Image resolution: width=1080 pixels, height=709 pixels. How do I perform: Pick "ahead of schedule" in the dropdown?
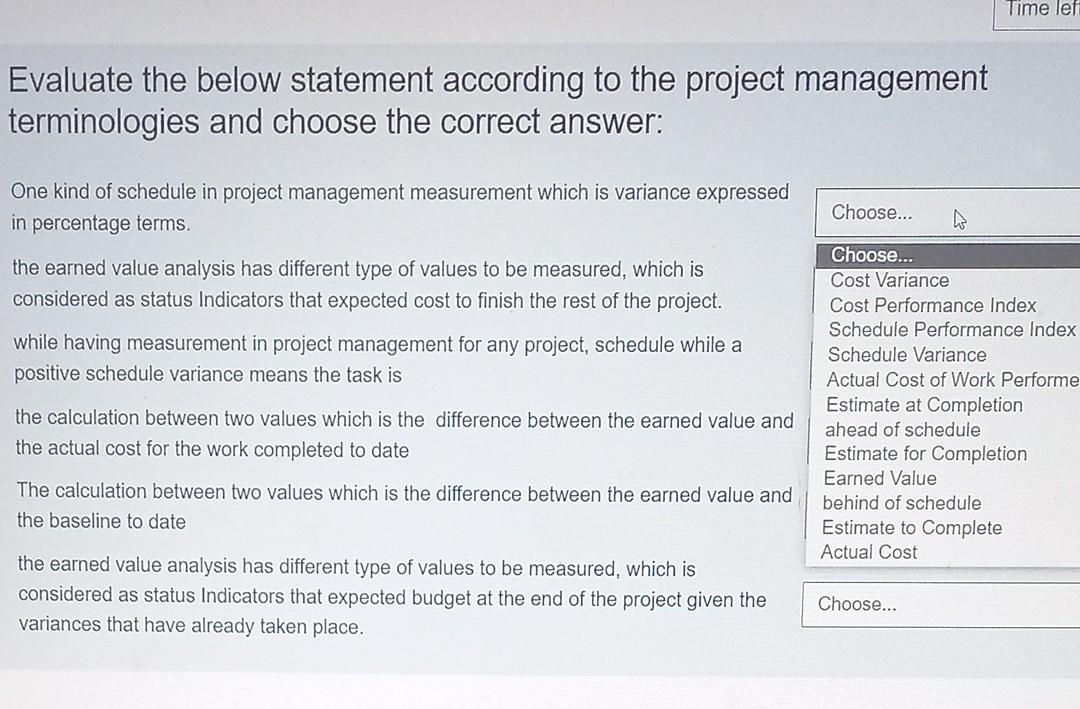pos(902,429)
